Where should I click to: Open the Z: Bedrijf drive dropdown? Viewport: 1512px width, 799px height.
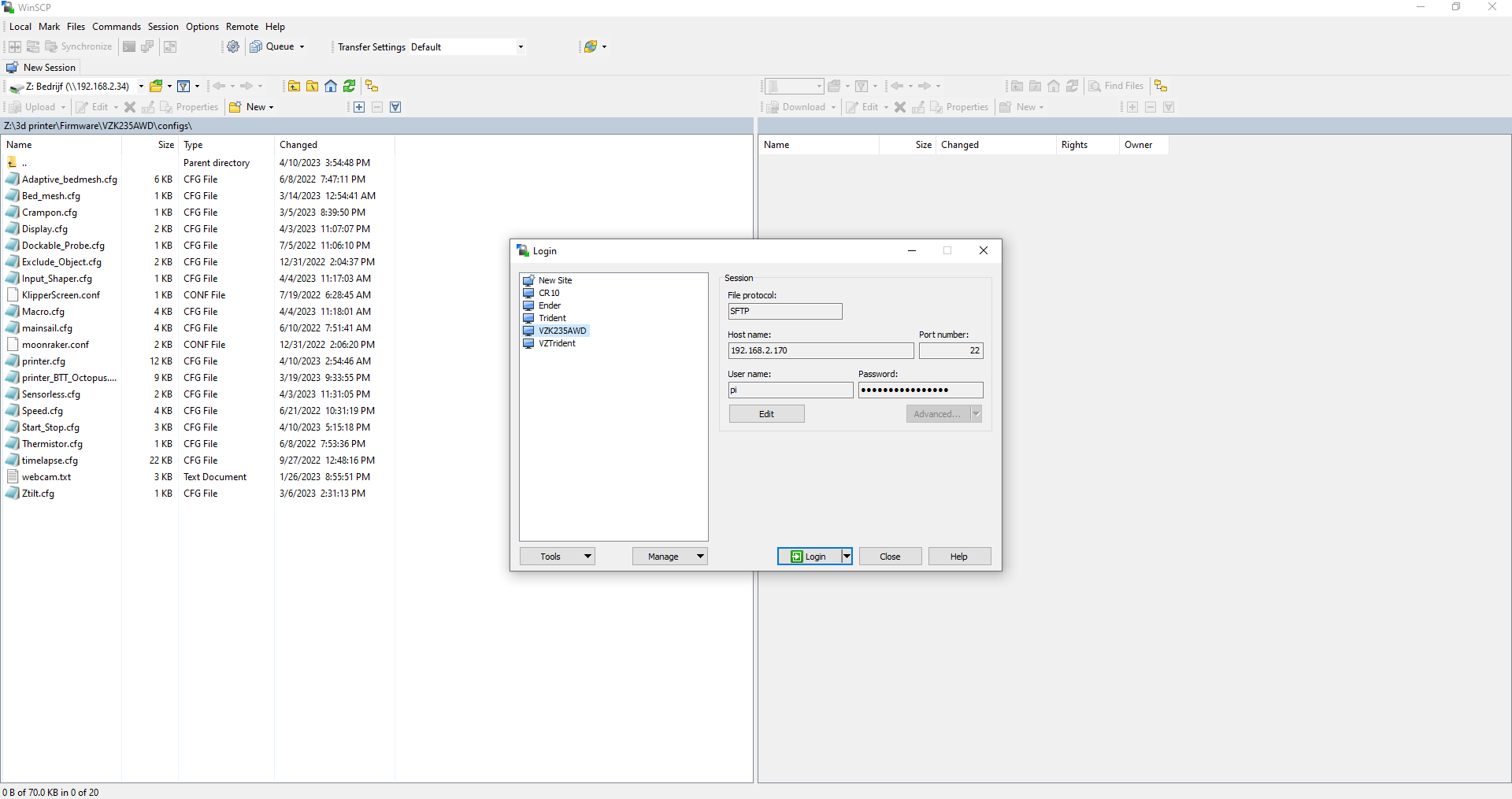point(141,87)
